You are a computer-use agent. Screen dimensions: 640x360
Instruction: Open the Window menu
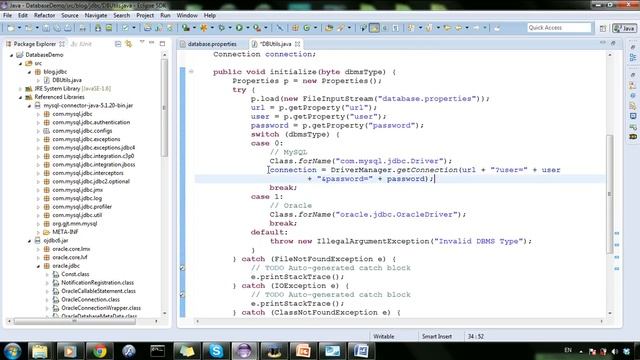point(187,16)
